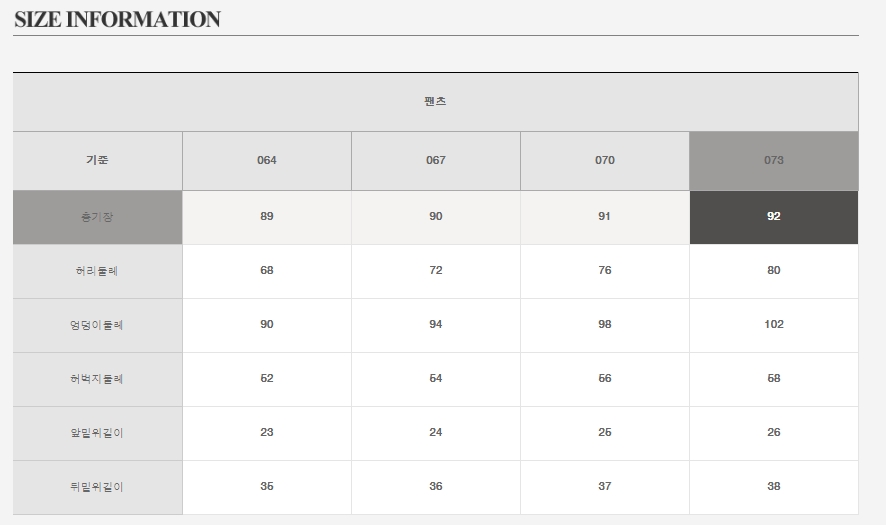Screen dimensions: 886x525
Task: Click the waist value 76 cell
Action: click(605, 271)
